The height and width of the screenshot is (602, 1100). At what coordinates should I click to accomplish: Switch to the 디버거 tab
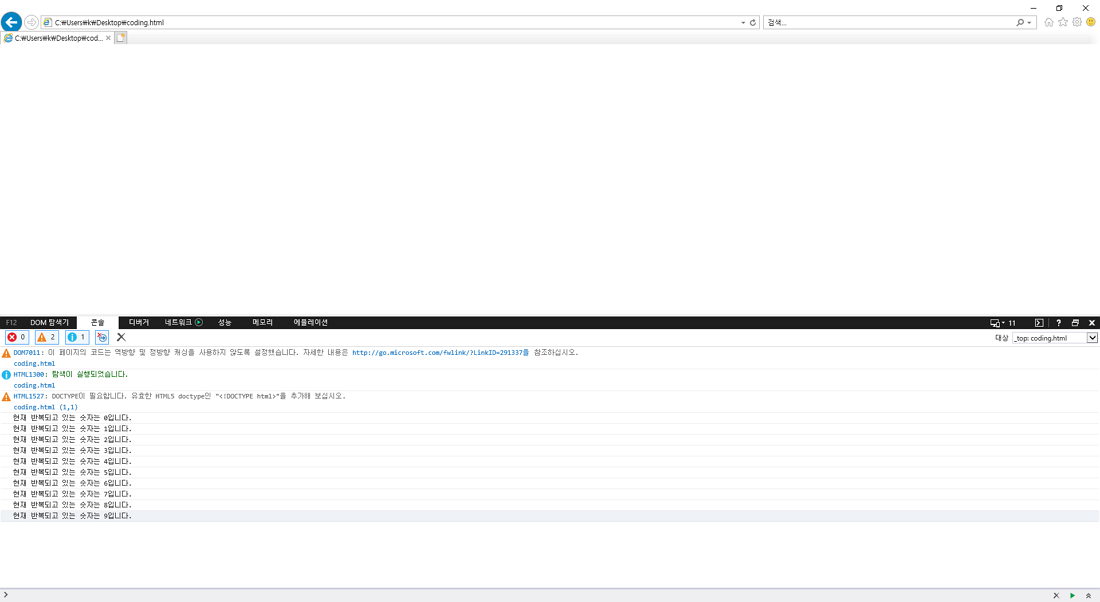click(x=139, y=323)
